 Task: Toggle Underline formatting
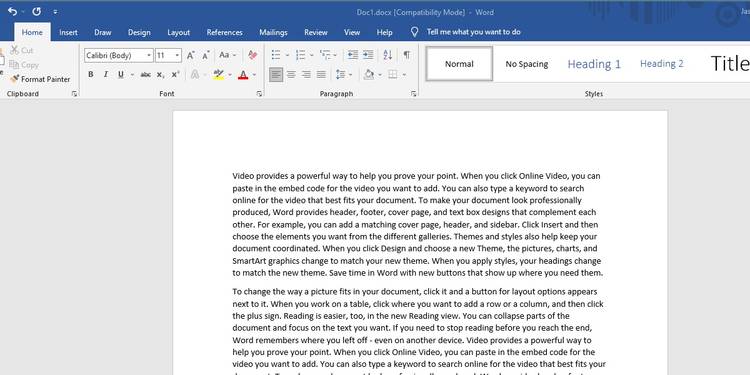click(121, 75)
